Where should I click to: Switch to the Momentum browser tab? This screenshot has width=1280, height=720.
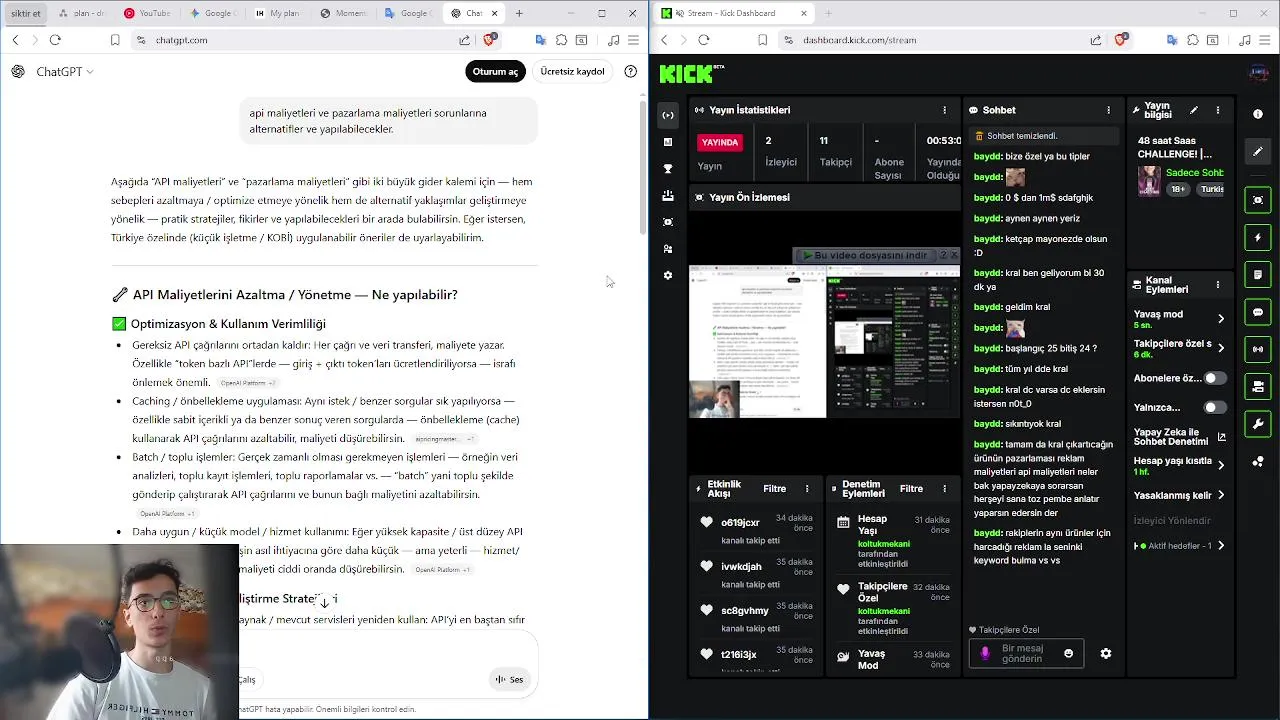coord(342,13)
